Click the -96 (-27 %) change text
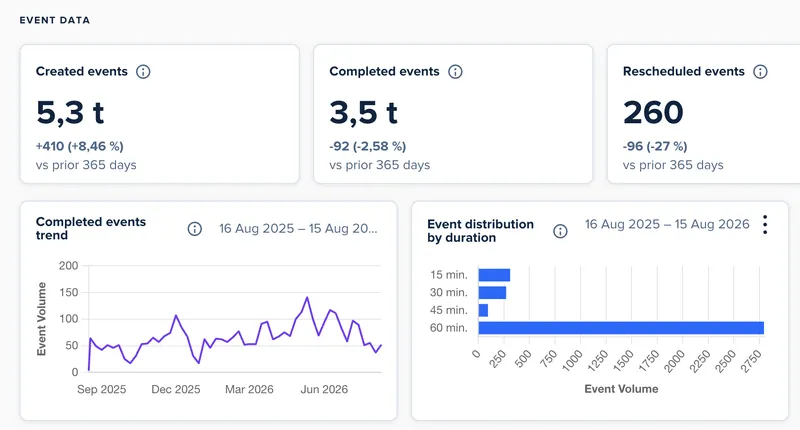The image size is (800, 430). click(655, 146)
